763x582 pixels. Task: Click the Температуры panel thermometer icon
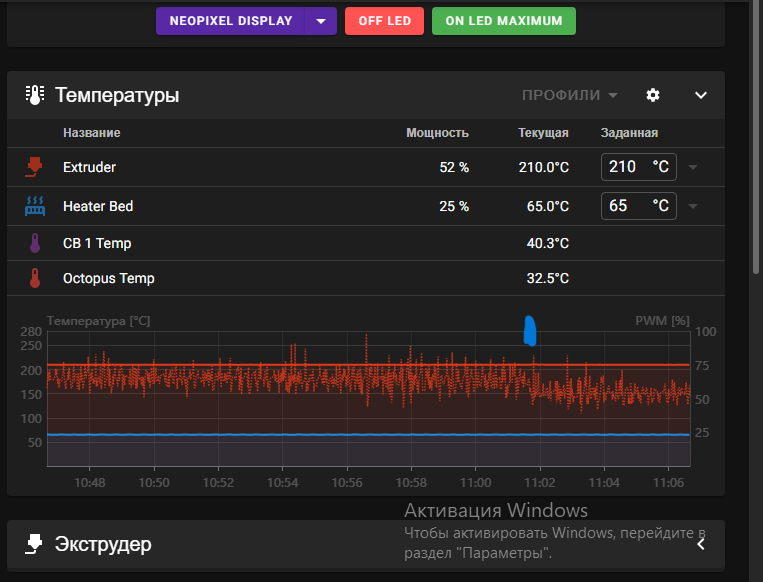(34, 95)
